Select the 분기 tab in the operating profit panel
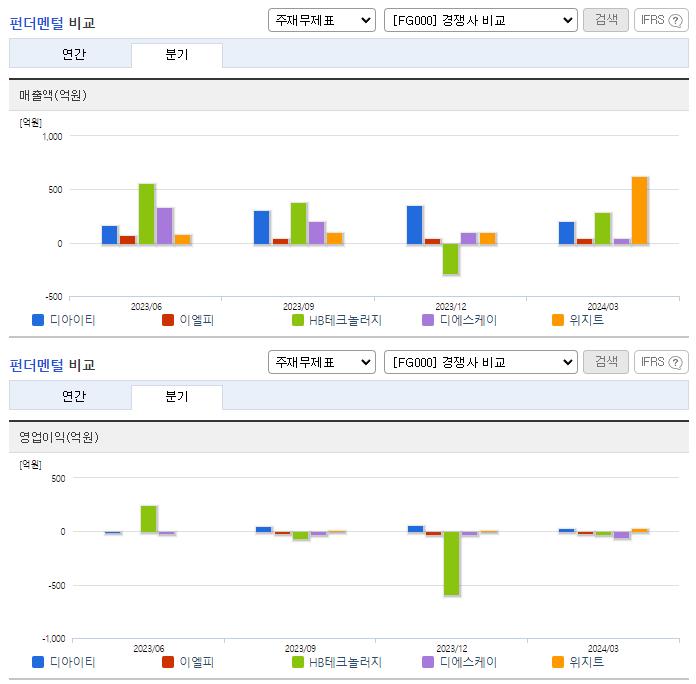696x684 pixels. point(177,396)
